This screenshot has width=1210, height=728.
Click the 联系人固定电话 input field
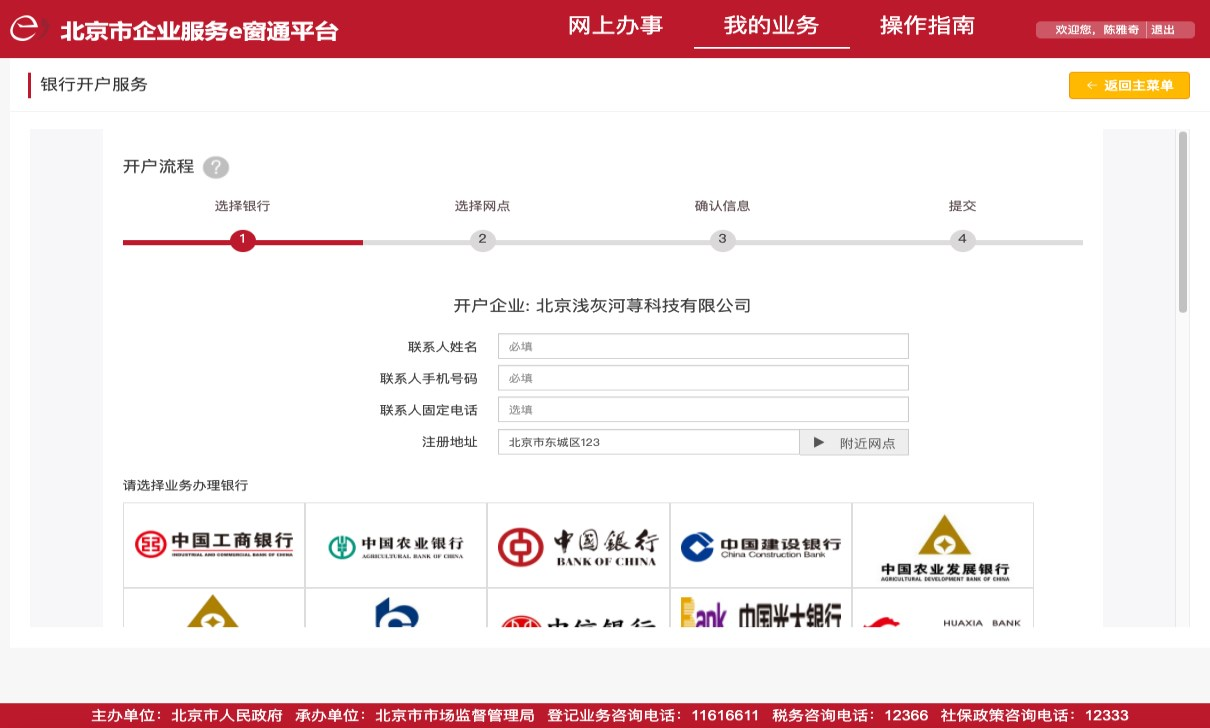pyautogui.click(x=703, y=410)
